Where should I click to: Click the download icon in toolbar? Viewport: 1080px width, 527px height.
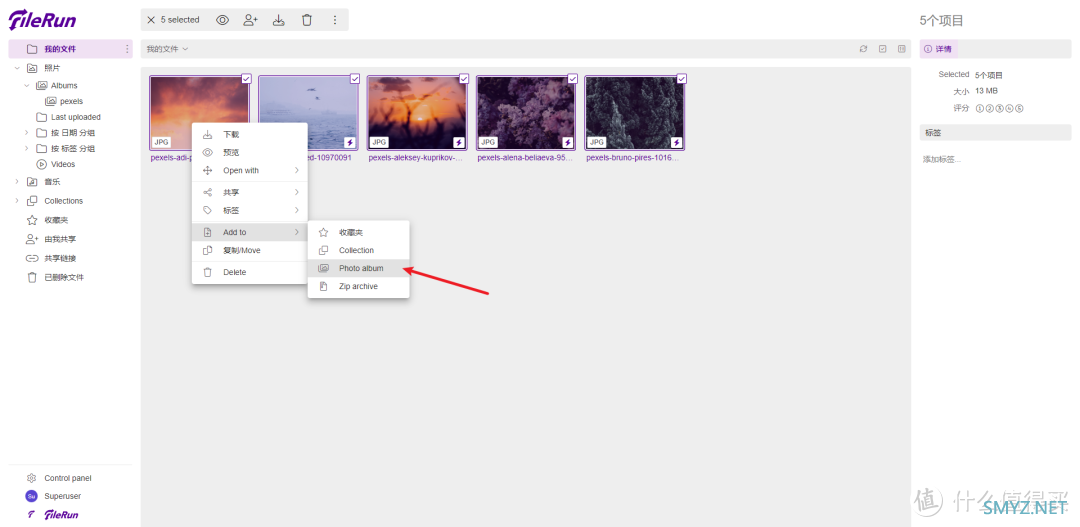278,20
